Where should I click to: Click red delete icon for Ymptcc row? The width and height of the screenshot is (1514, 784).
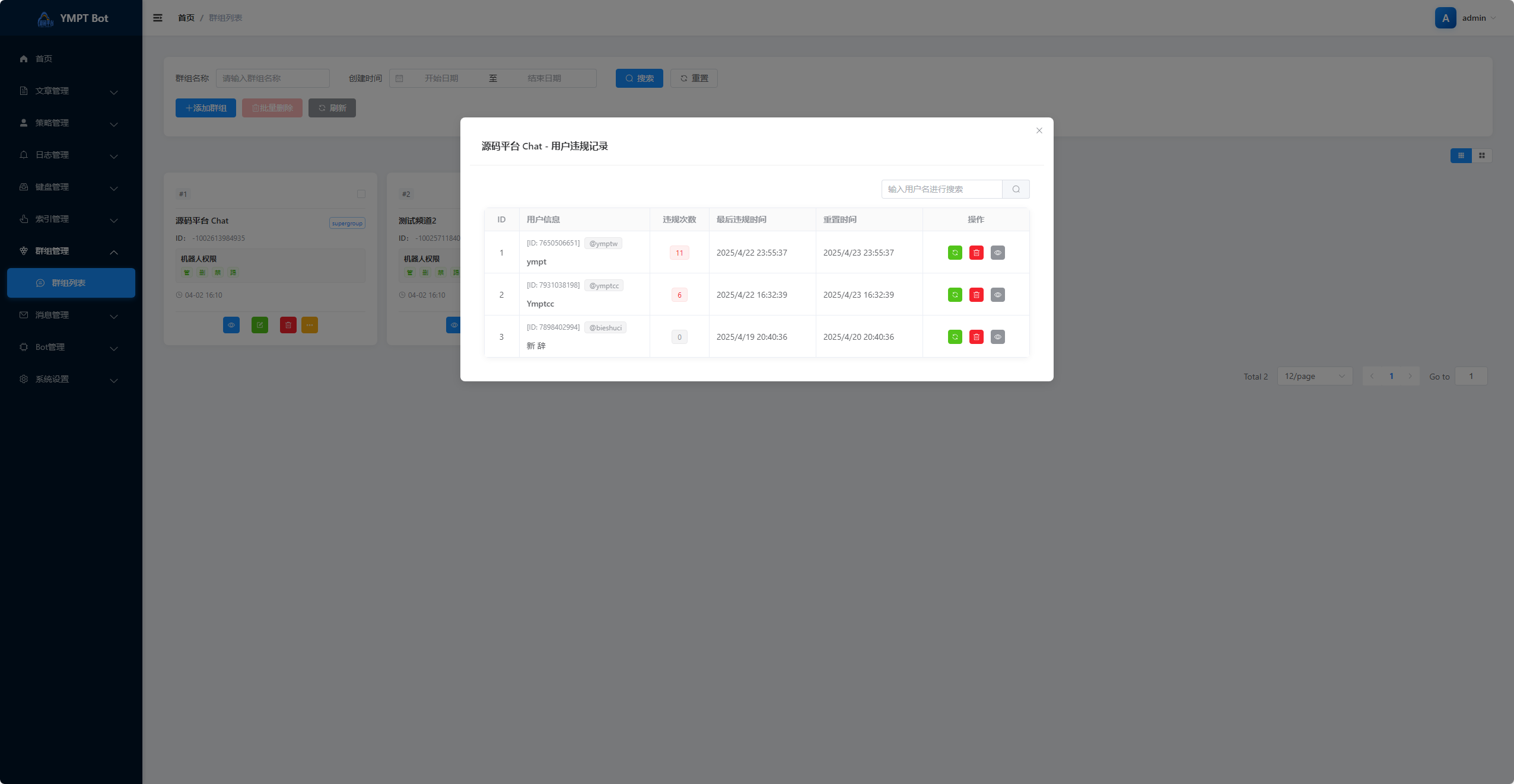pos(976,295)
